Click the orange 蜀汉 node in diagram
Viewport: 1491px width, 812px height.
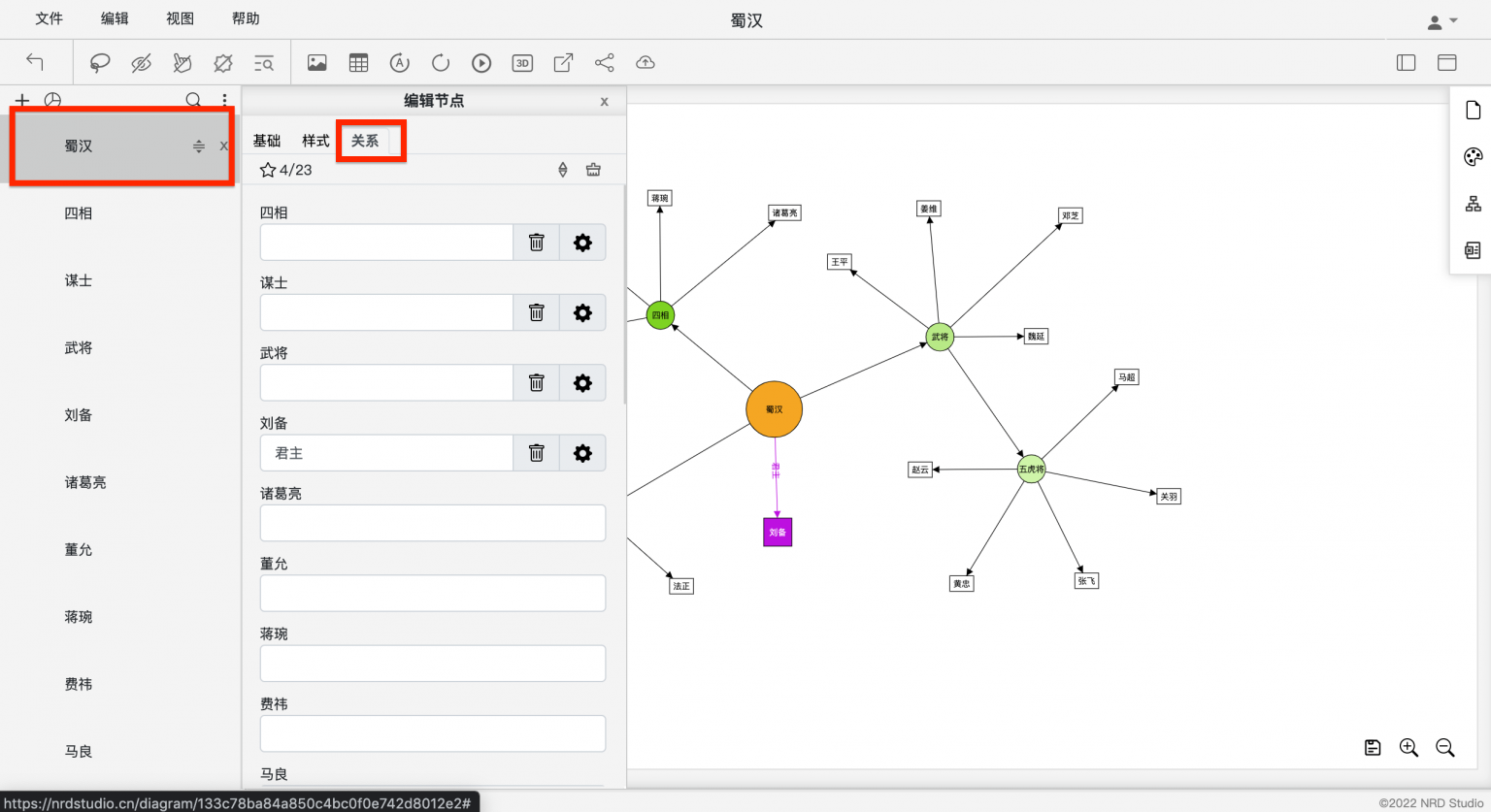[x=774, y=409]
